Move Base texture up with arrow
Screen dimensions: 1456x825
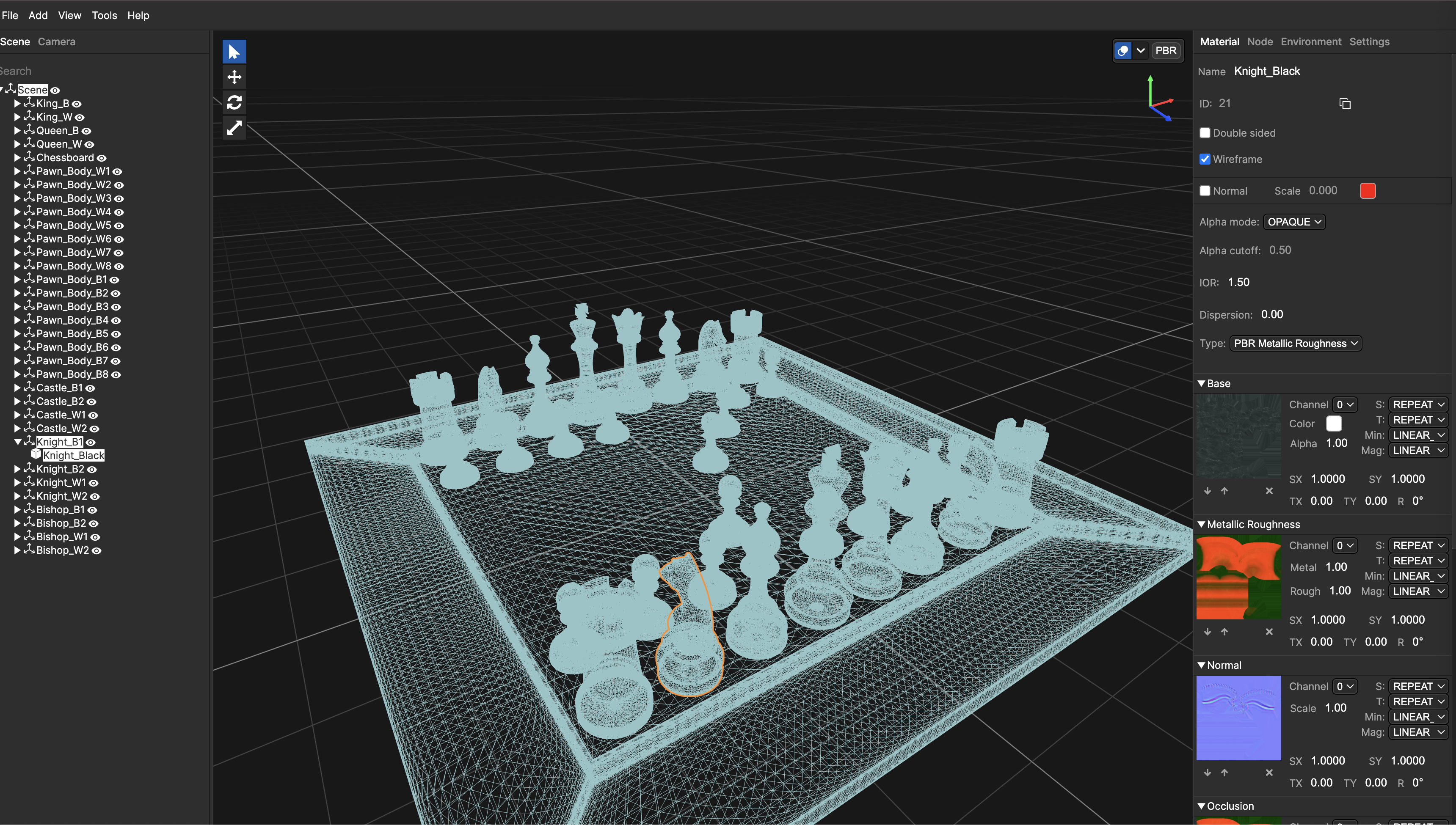(x=1224, y=491)
